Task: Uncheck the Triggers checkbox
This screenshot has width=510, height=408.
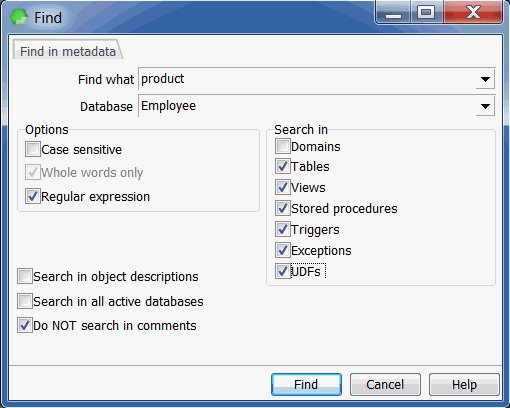Action: [x=283, y=229]
